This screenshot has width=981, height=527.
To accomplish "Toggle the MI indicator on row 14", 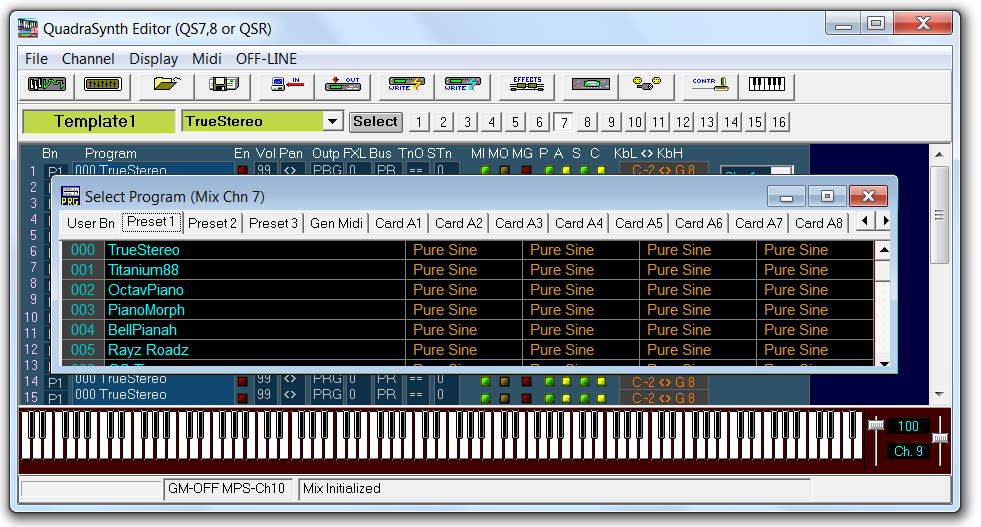I will coord(486,381).
